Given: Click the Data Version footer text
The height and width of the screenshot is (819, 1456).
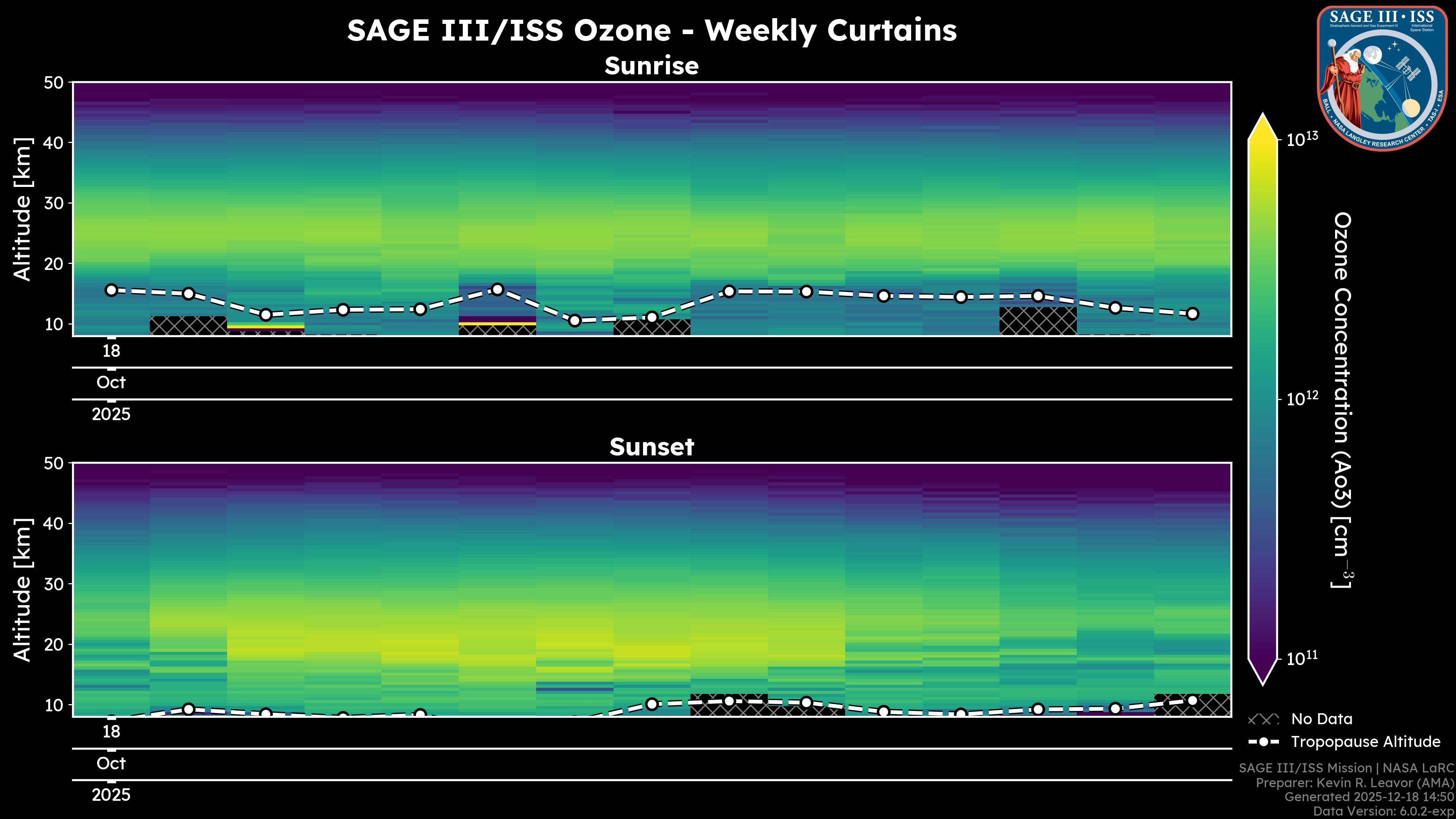Looking at the screenshot, I should tap(1382, 812).
